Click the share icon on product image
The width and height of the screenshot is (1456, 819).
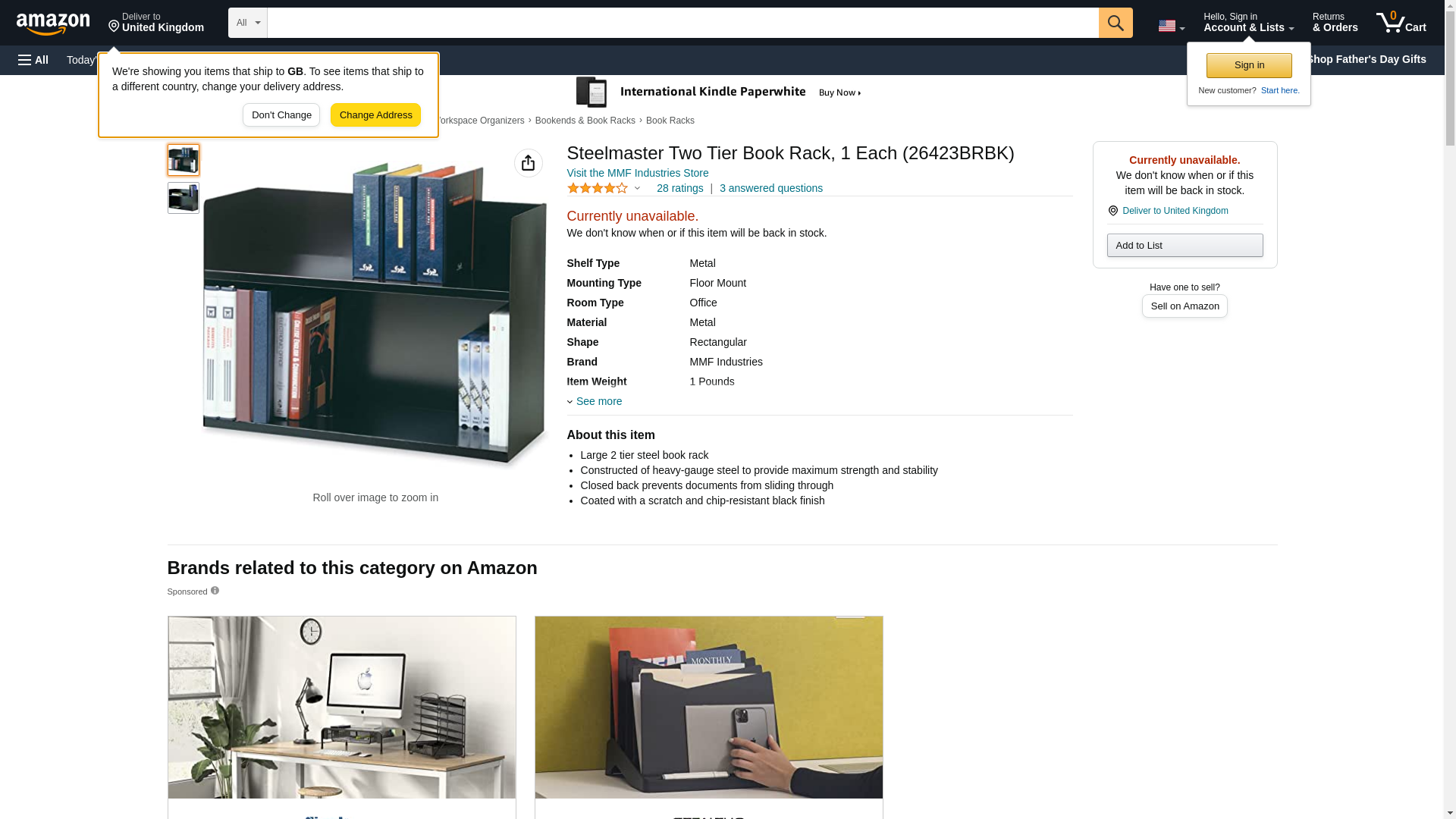point(529,163)
